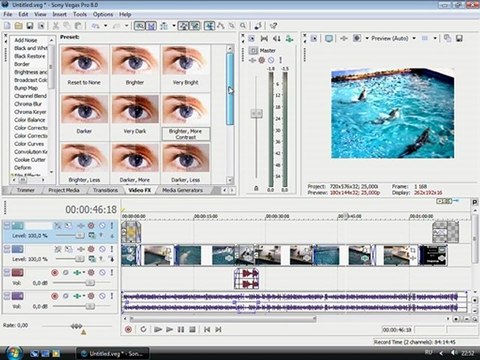Open the Options menu
This screenshot has height=360, width=480.
click(103, 14)
